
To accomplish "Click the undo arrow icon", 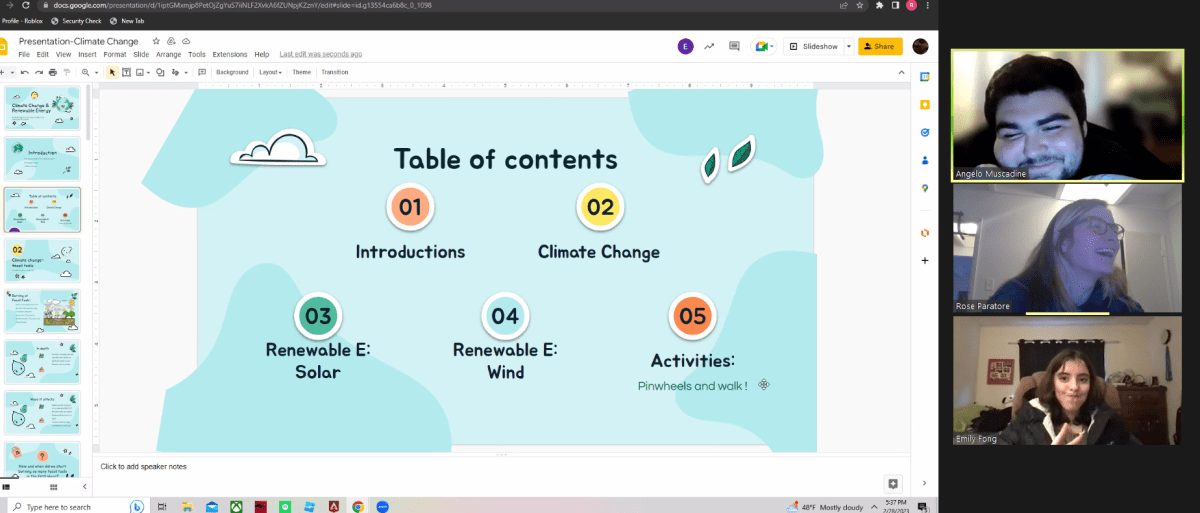I will [x=27, y=72].
